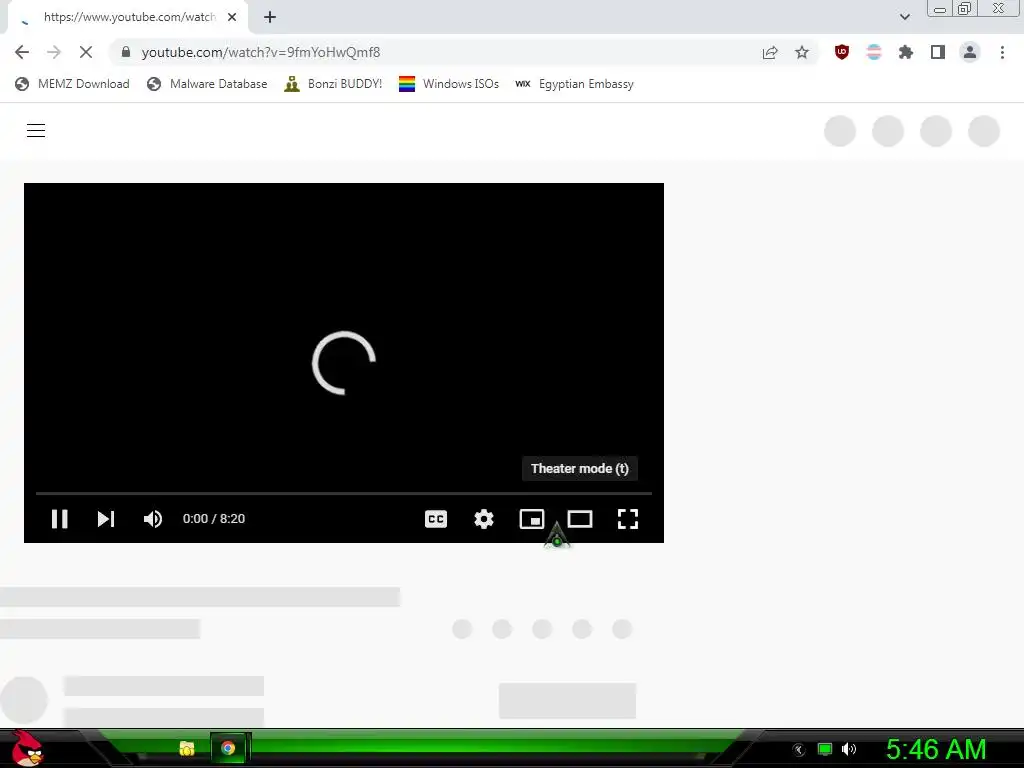Open the MEMZ Download bookmark

tap(72, 84)
